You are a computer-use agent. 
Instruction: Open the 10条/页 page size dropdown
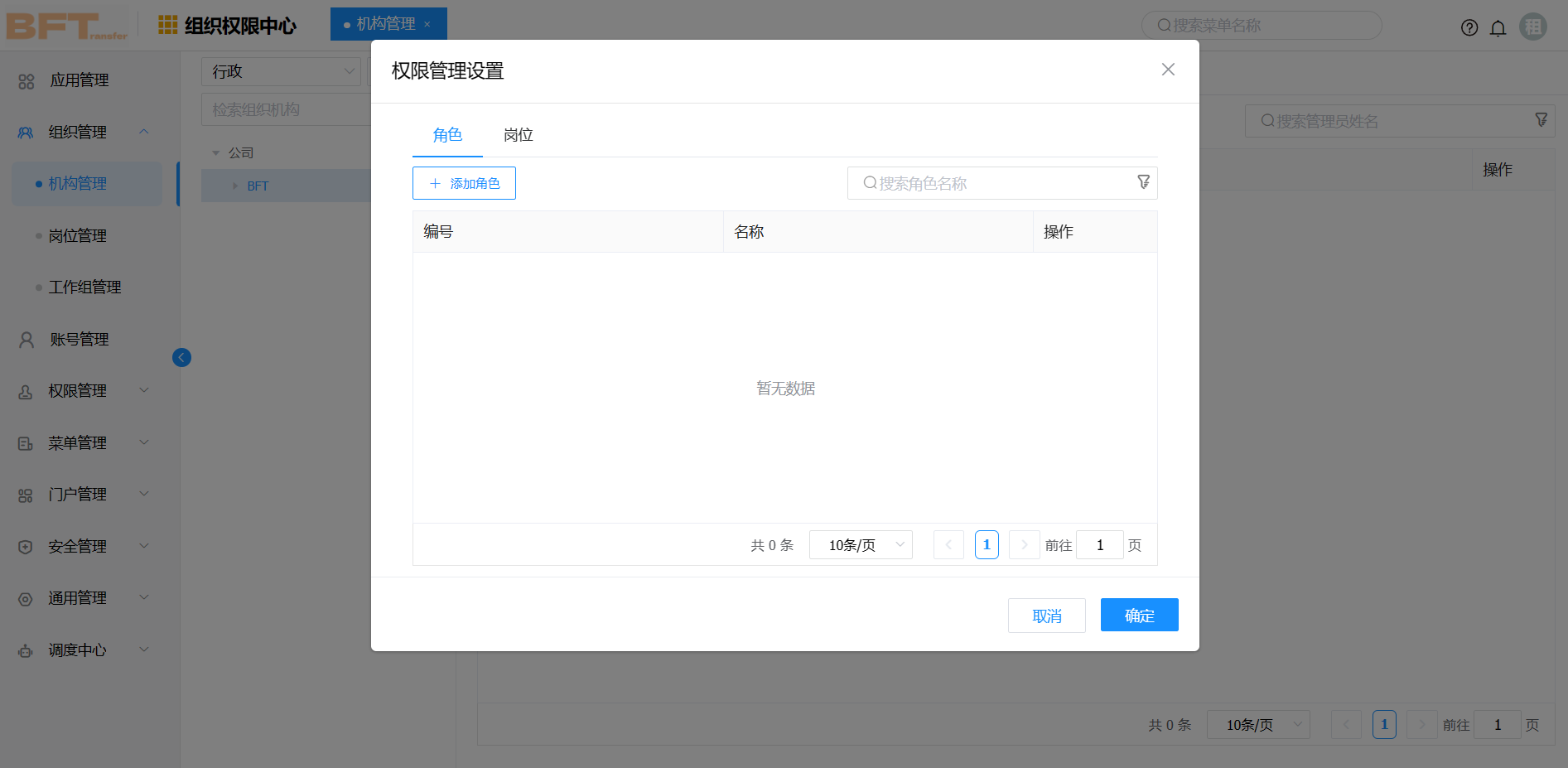pos(861,544)
